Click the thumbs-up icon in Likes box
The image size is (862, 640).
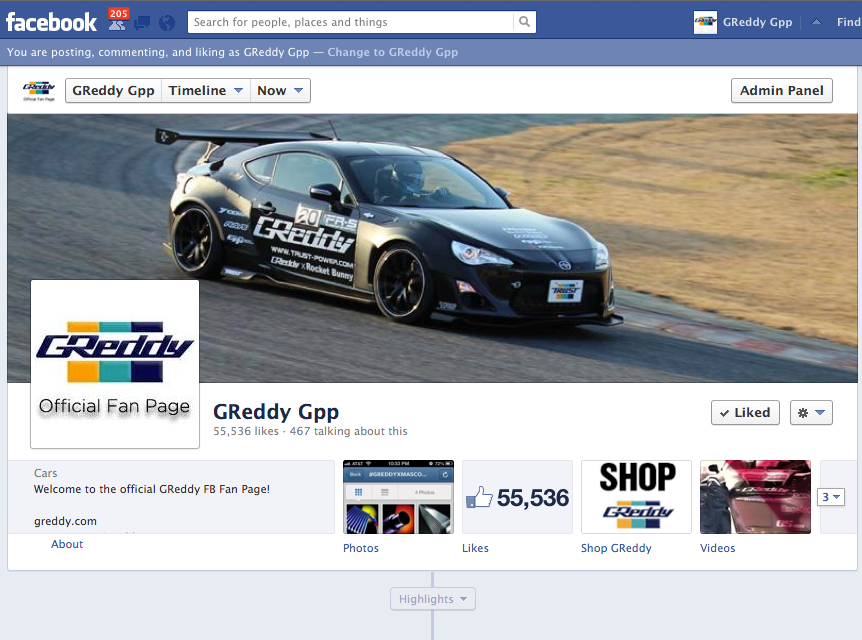point(479,498)
